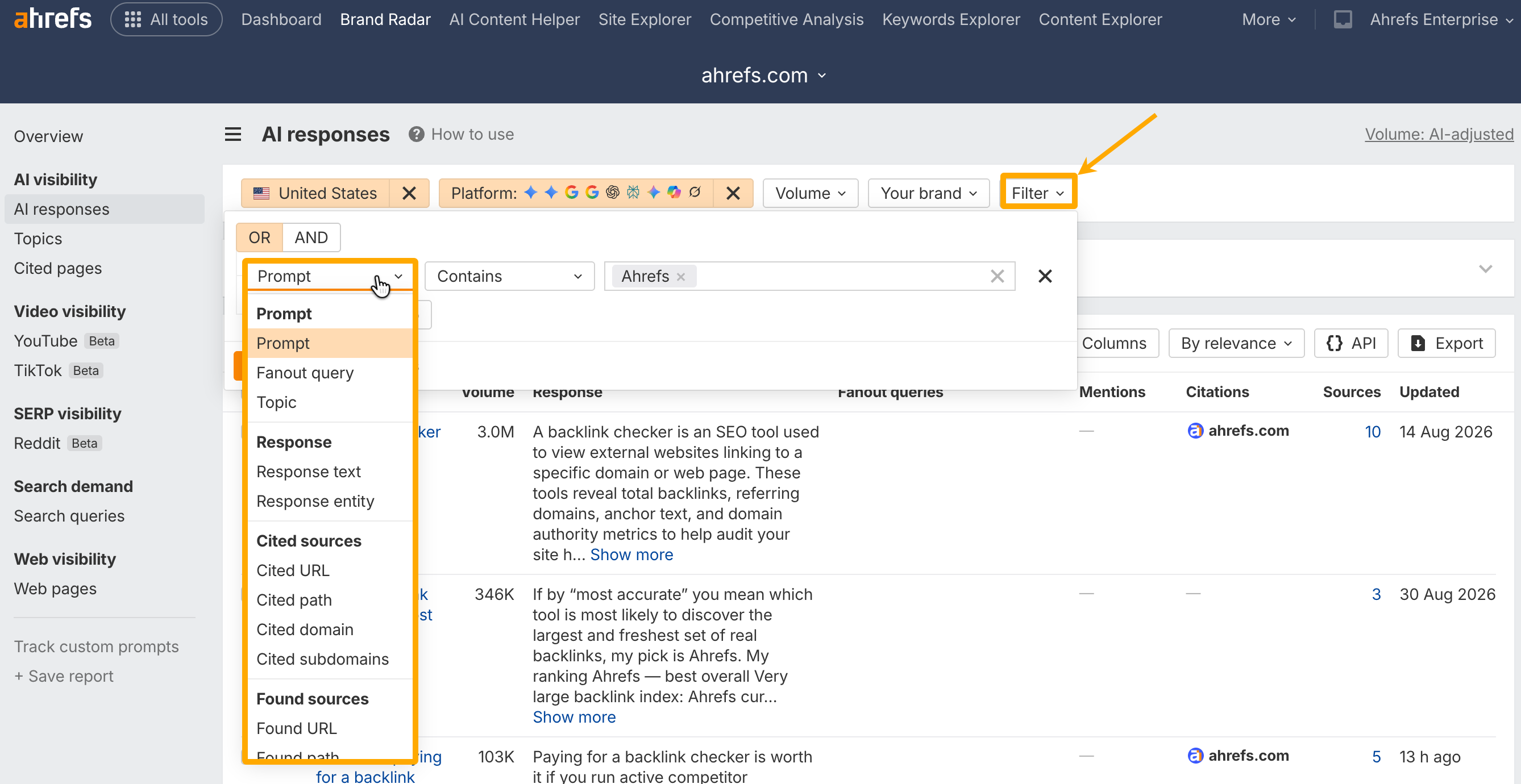Open TikTok video visibility

pos(38,370)
